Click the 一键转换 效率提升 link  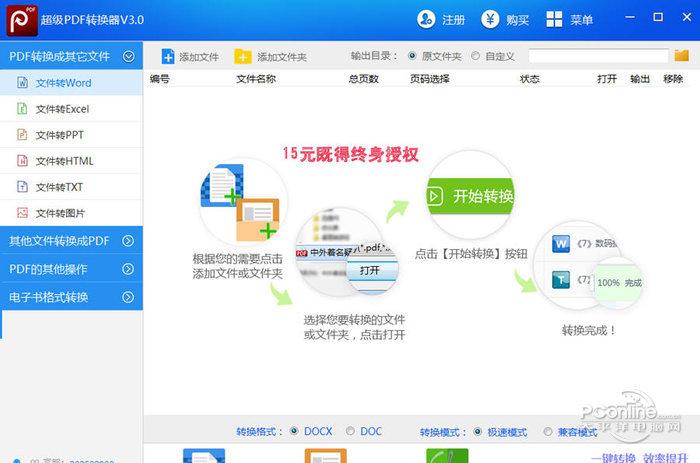[640, 458]
